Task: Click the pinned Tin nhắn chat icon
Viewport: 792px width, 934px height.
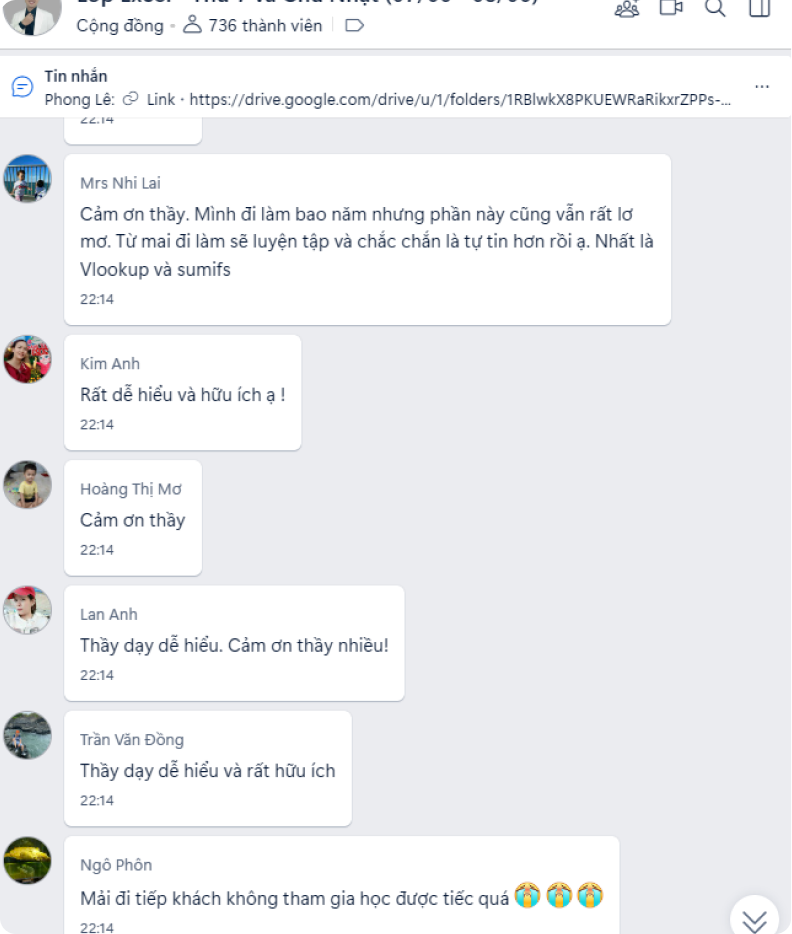Action: pos(22,87)
